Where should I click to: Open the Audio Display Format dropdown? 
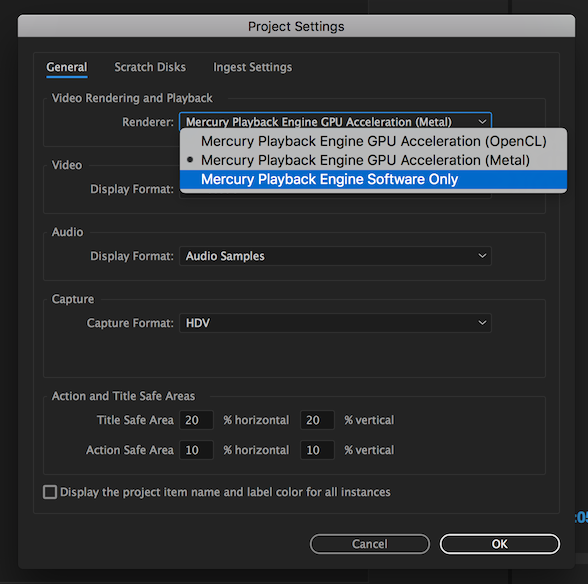[x=335, y=256]
